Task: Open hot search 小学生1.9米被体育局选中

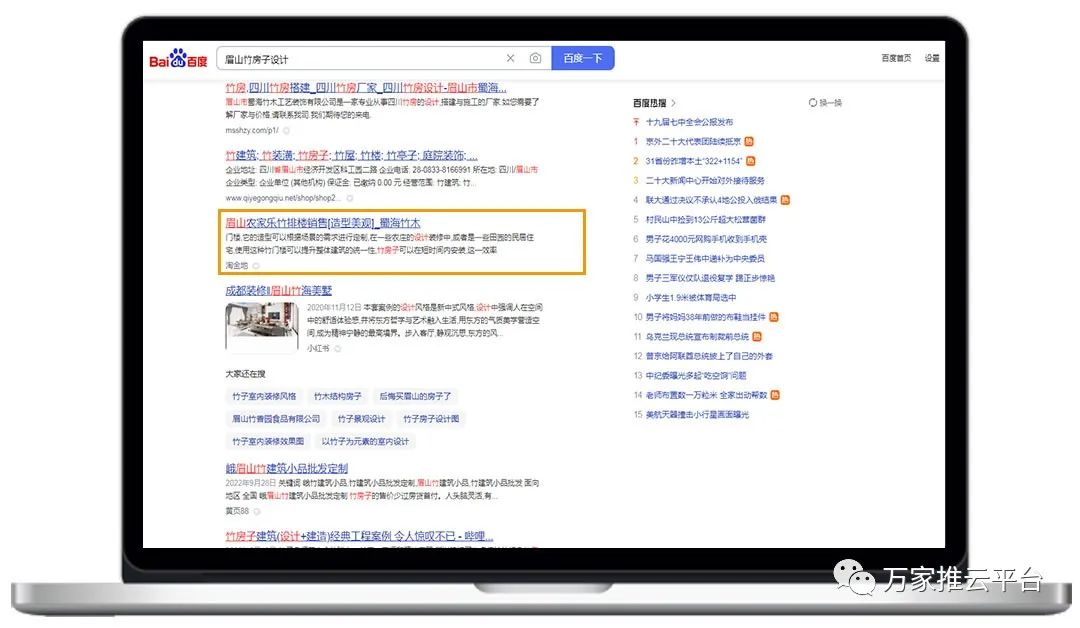Action: [690, 297]
